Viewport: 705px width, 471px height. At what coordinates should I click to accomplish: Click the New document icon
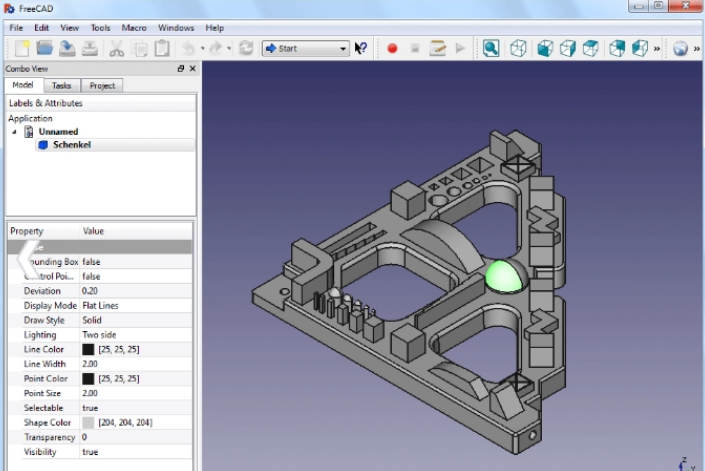click(x=22, y=48)
